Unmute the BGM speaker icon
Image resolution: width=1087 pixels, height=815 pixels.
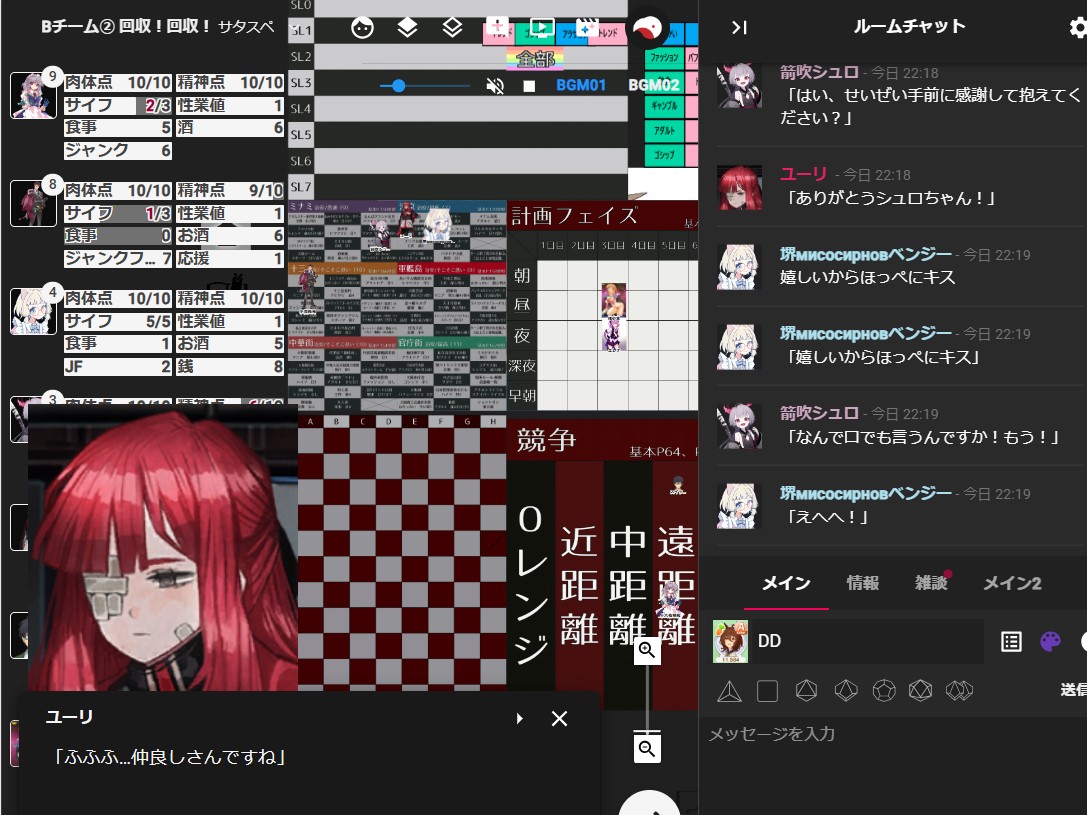494,86
